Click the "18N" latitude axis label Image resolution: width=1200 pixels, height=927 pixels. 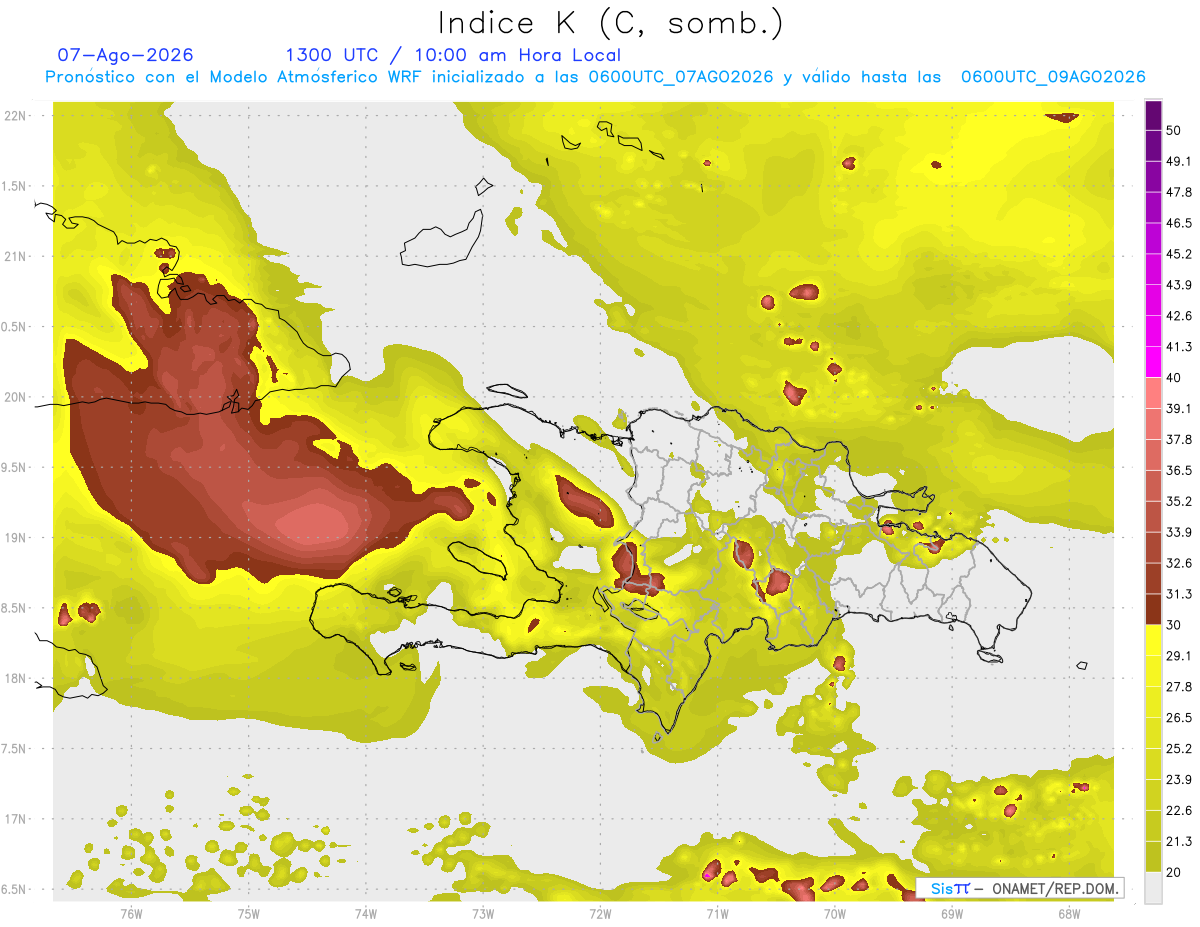[15, 679]
